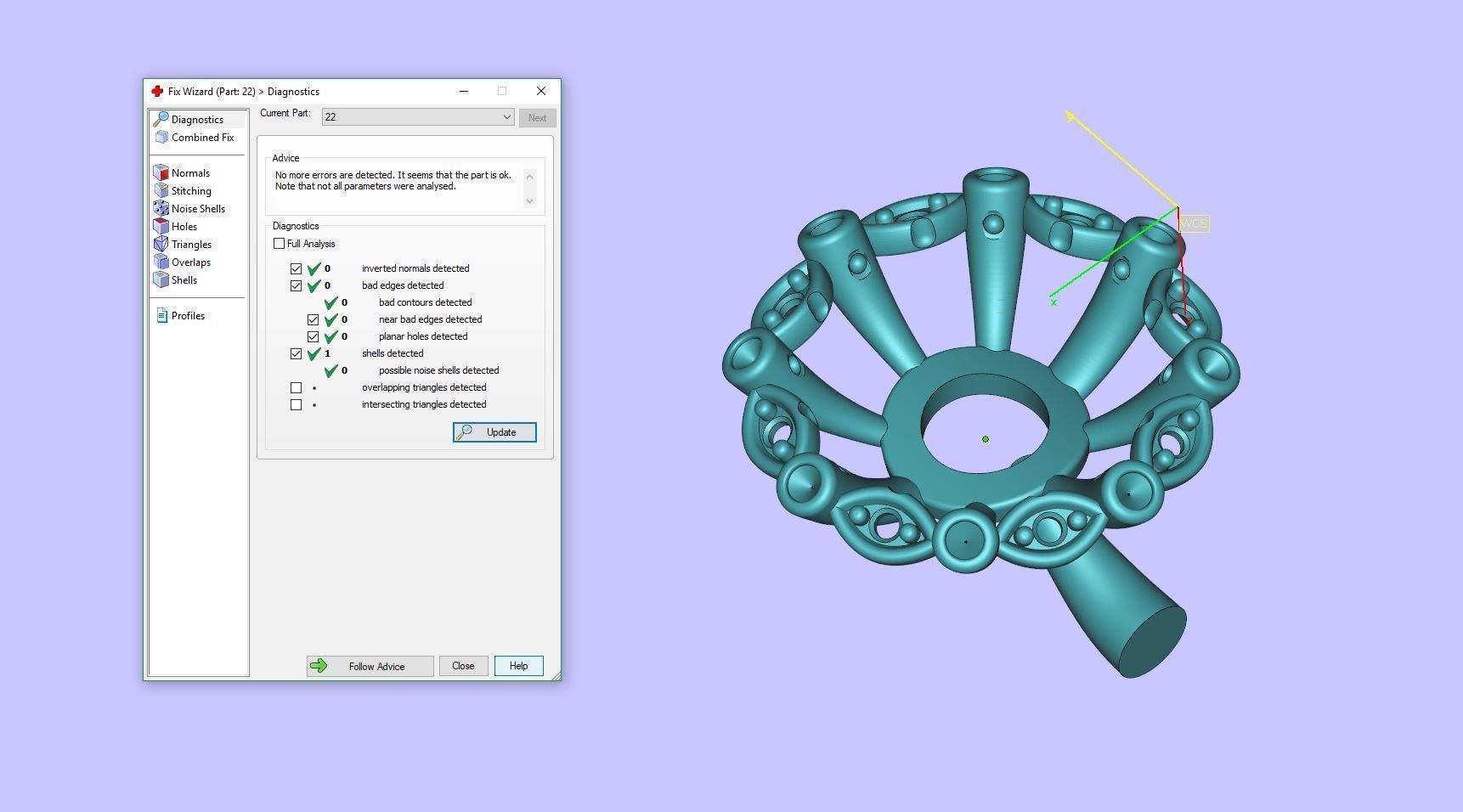Open the Diagnostics page
The height and width of the screenshot is (812, 1463).
click(x=197, y=120)
